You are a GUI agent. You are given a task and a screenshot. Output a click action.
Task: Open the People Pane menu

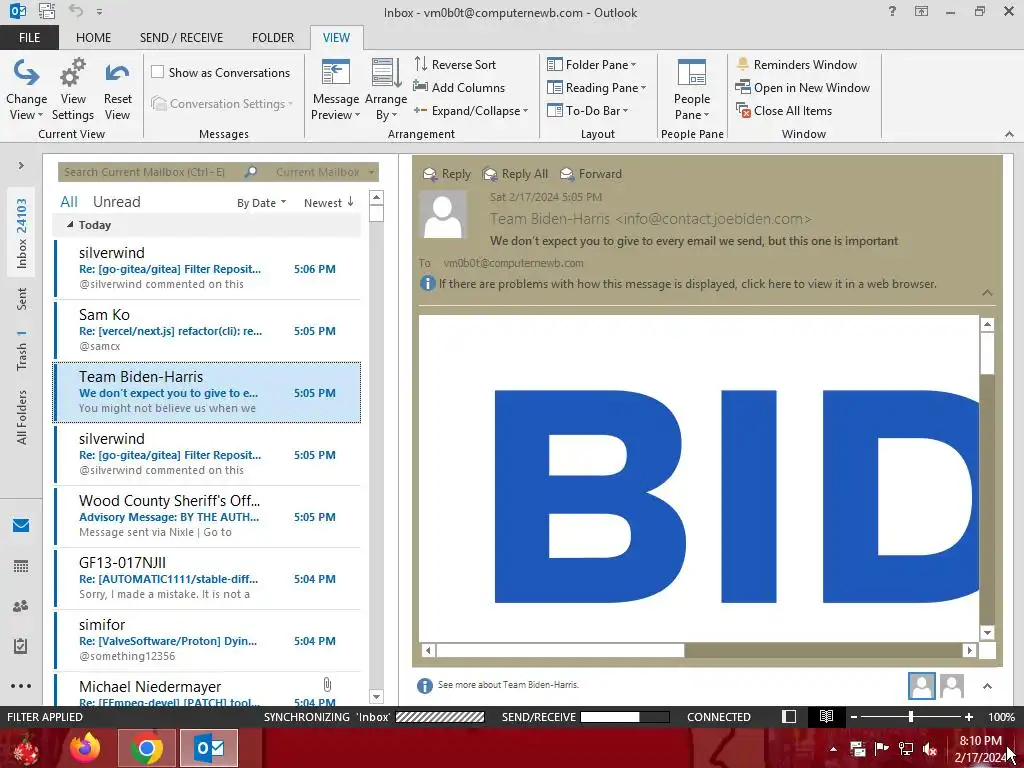pos(692,89)
